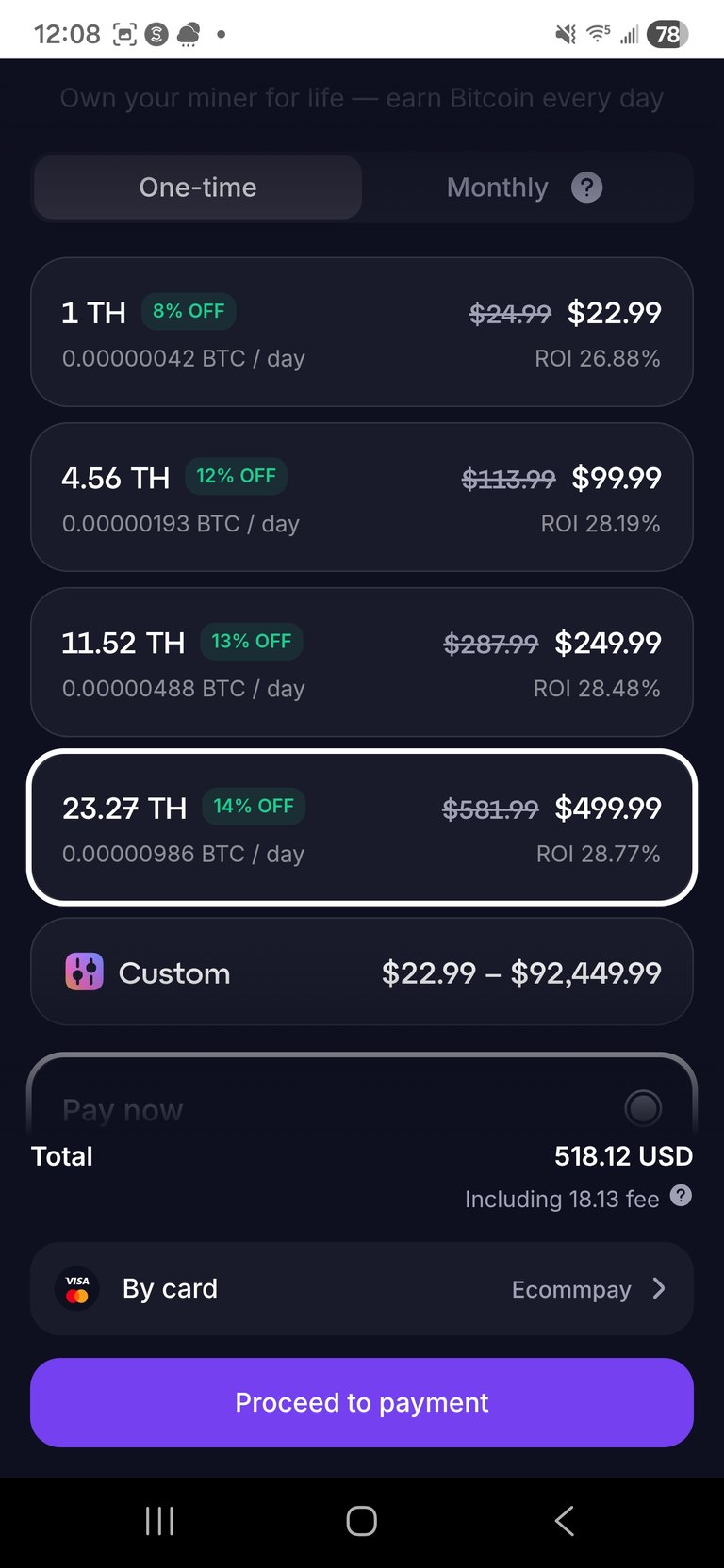Tap the battery indicator in status bar
Image resolution: width=724 pixels, height=1568 pixels.
(667, 35)
